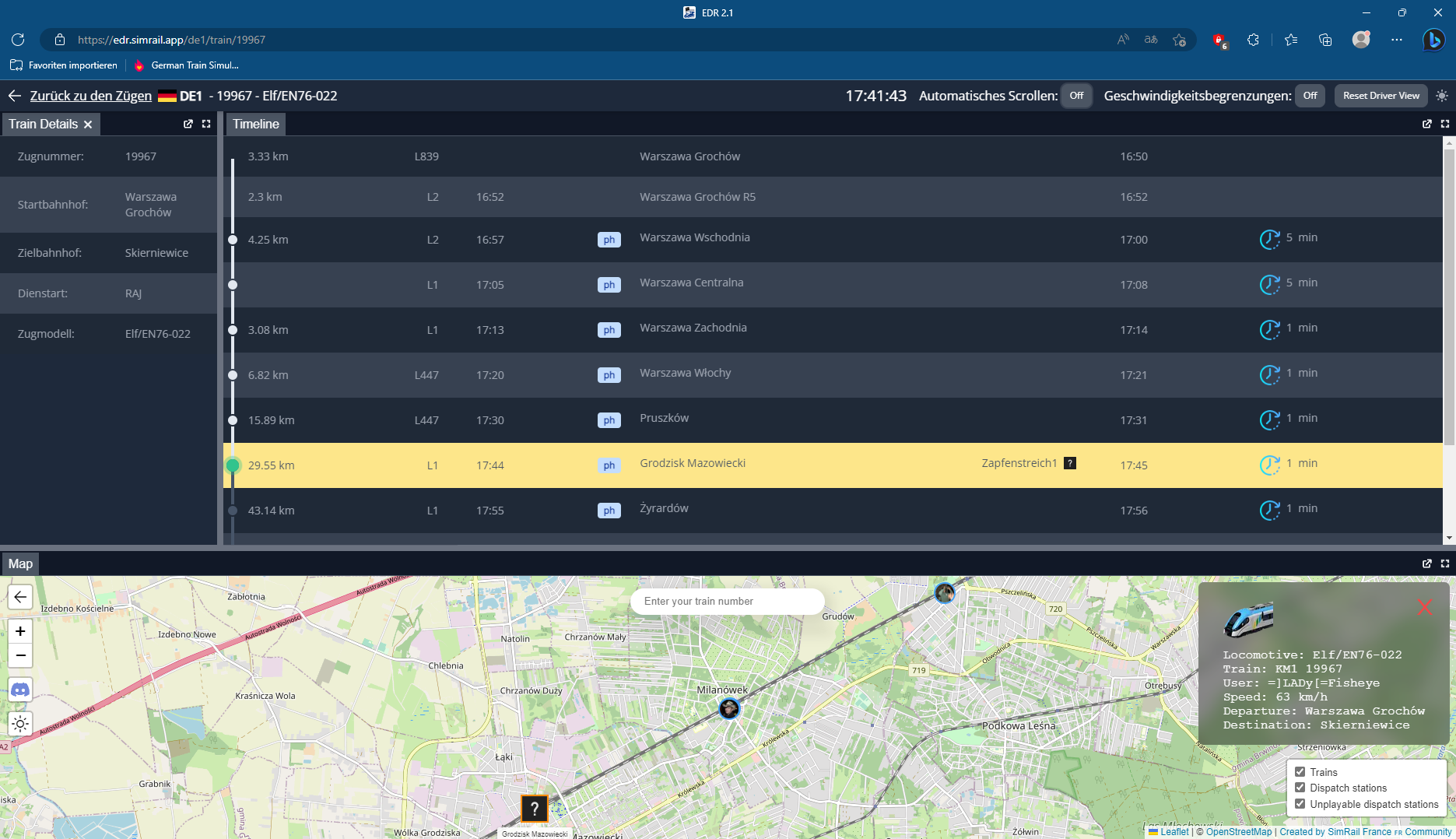Click the Grodzisk Mazowiecki timeline marker dot
The height and width of the screenshot is (839, 1456).
click(x=233, y=465)
